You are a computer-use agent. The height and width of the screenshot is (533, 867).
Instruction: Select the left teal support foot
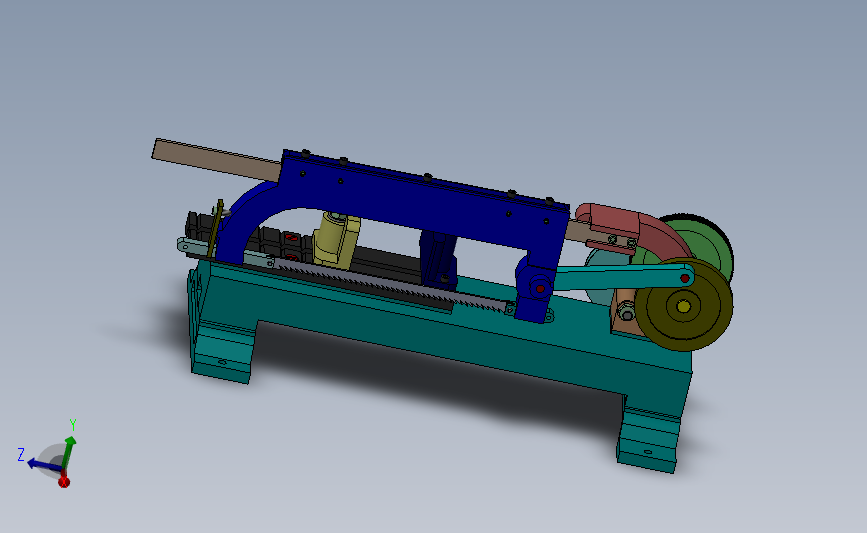pyautogui.click(x=223, y=351)
